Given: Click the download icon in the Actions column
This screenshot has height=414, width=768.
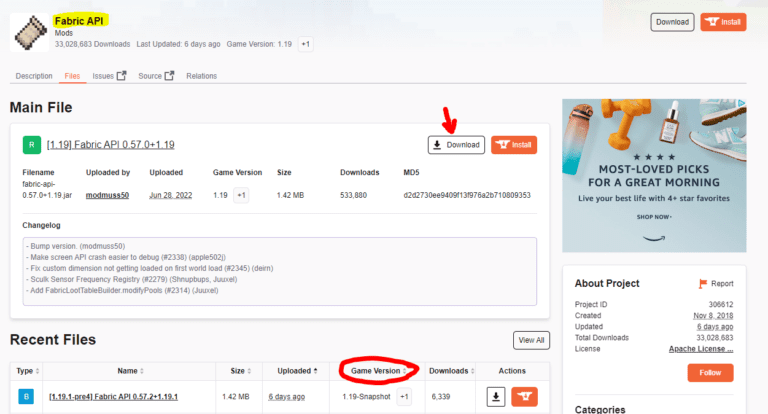Looking at the screenshot, I should 496,397.
